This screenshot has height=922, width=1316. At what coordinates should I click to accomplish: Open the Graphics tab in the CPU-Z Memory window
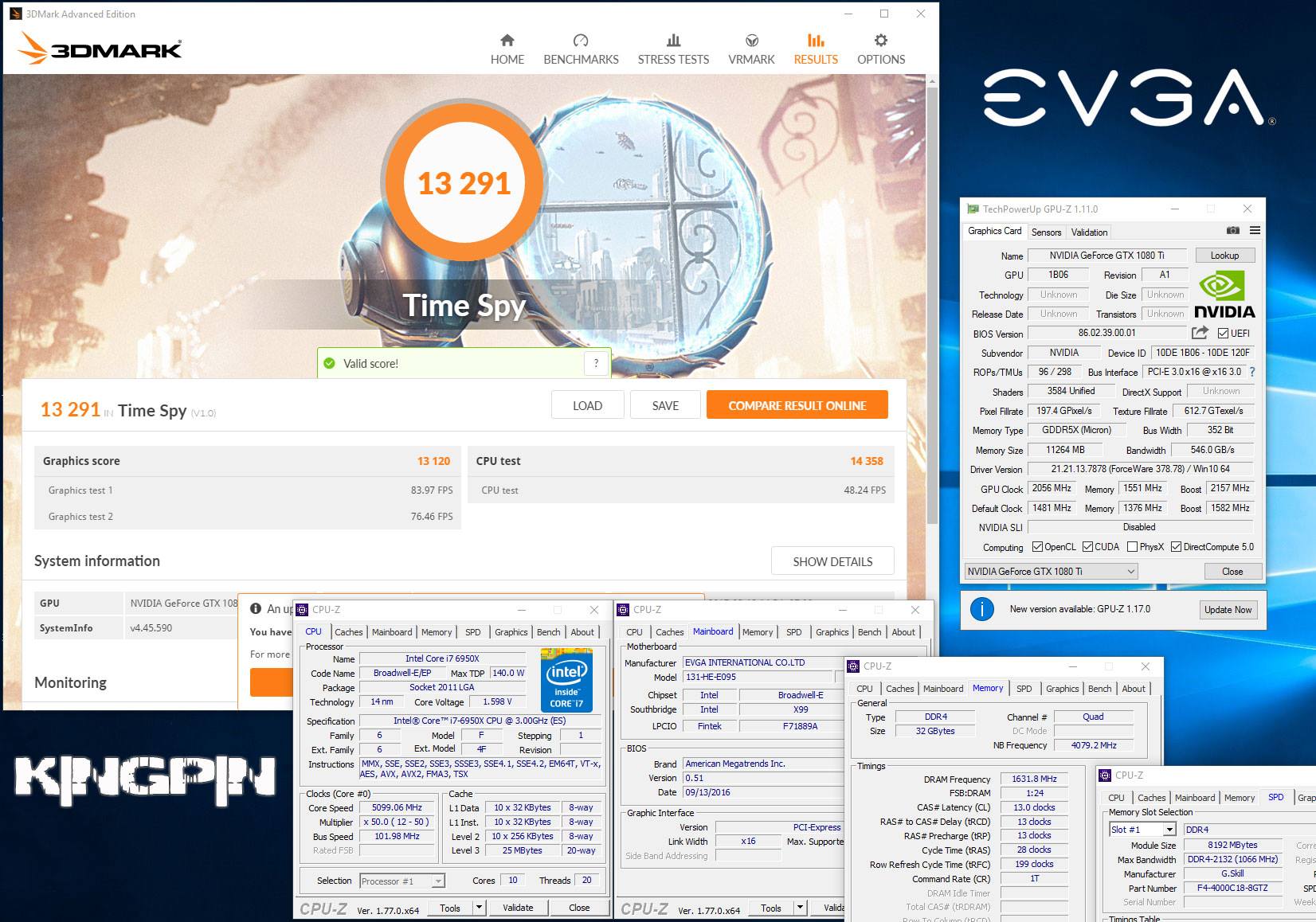pyautogui.click(x=1062, y=689)
